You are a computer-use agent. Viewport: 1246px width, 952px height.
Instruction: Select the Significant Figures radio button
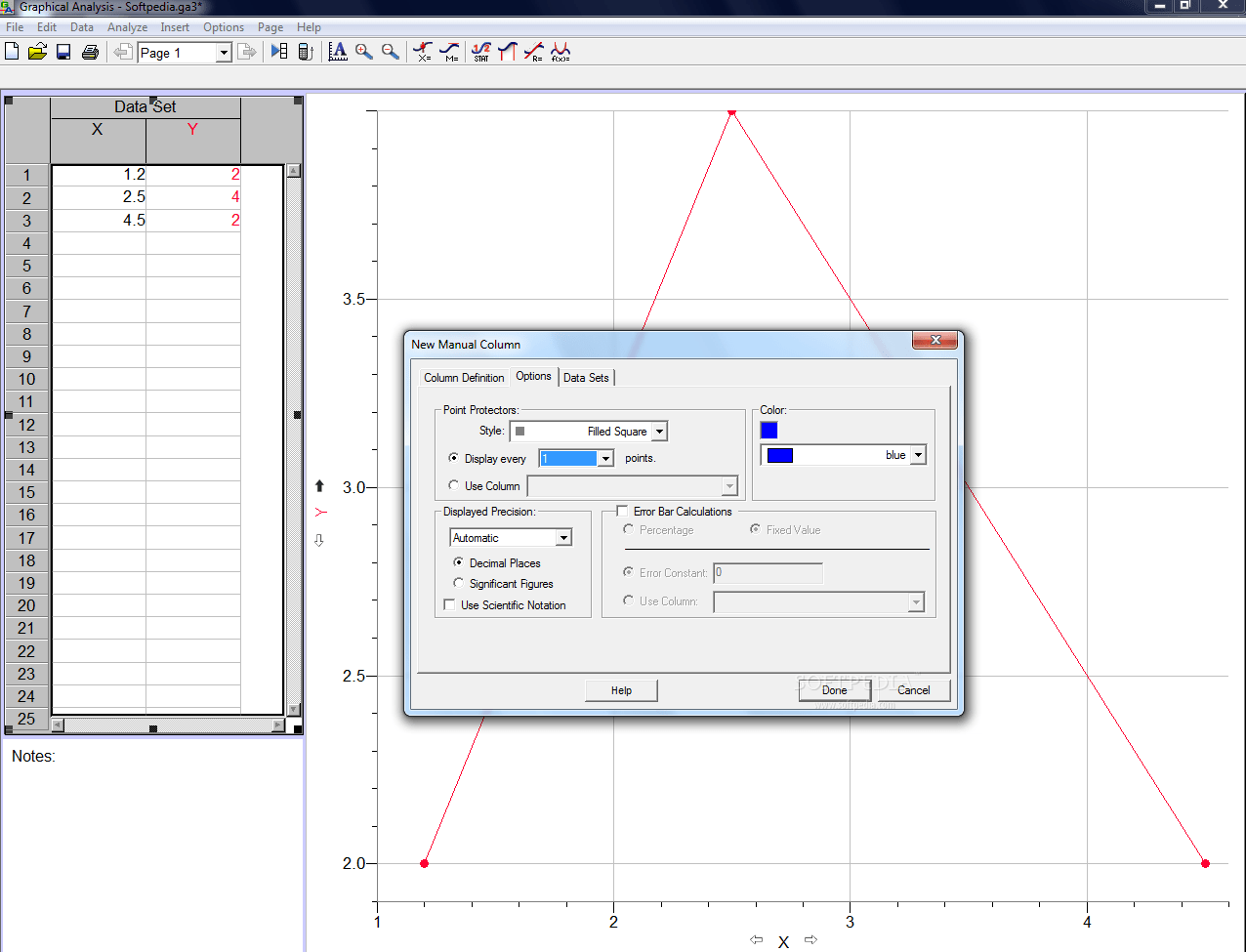tap(458, 583)
